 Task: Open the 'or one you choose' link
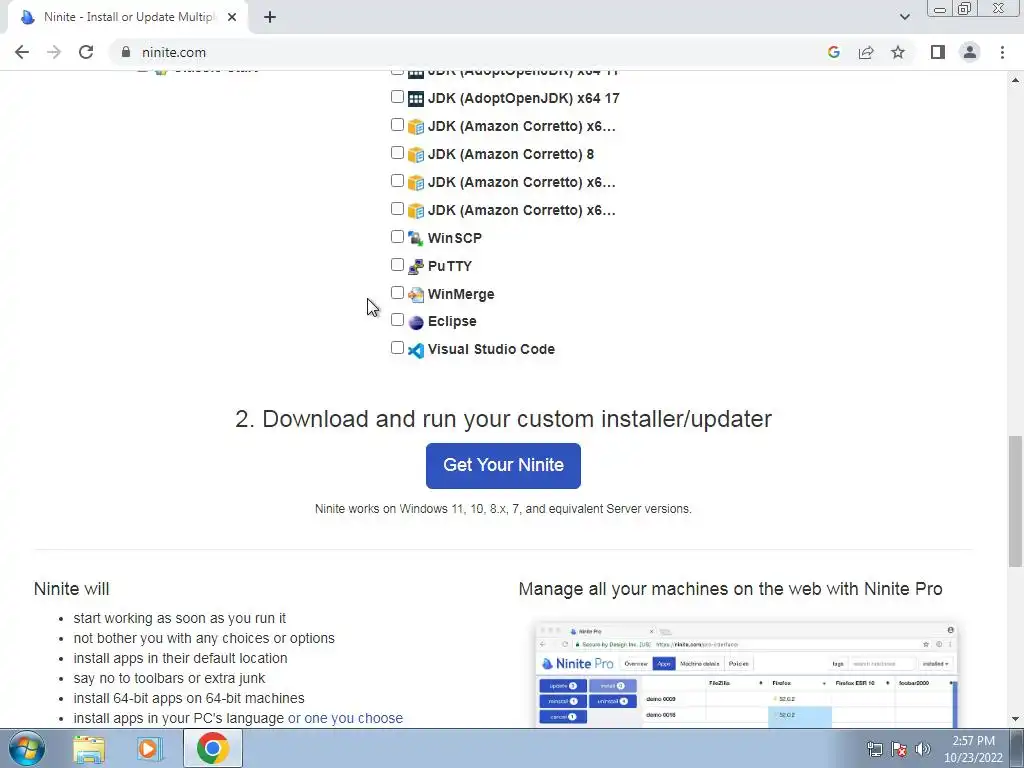pyautogui.click(x=345, y=718)
